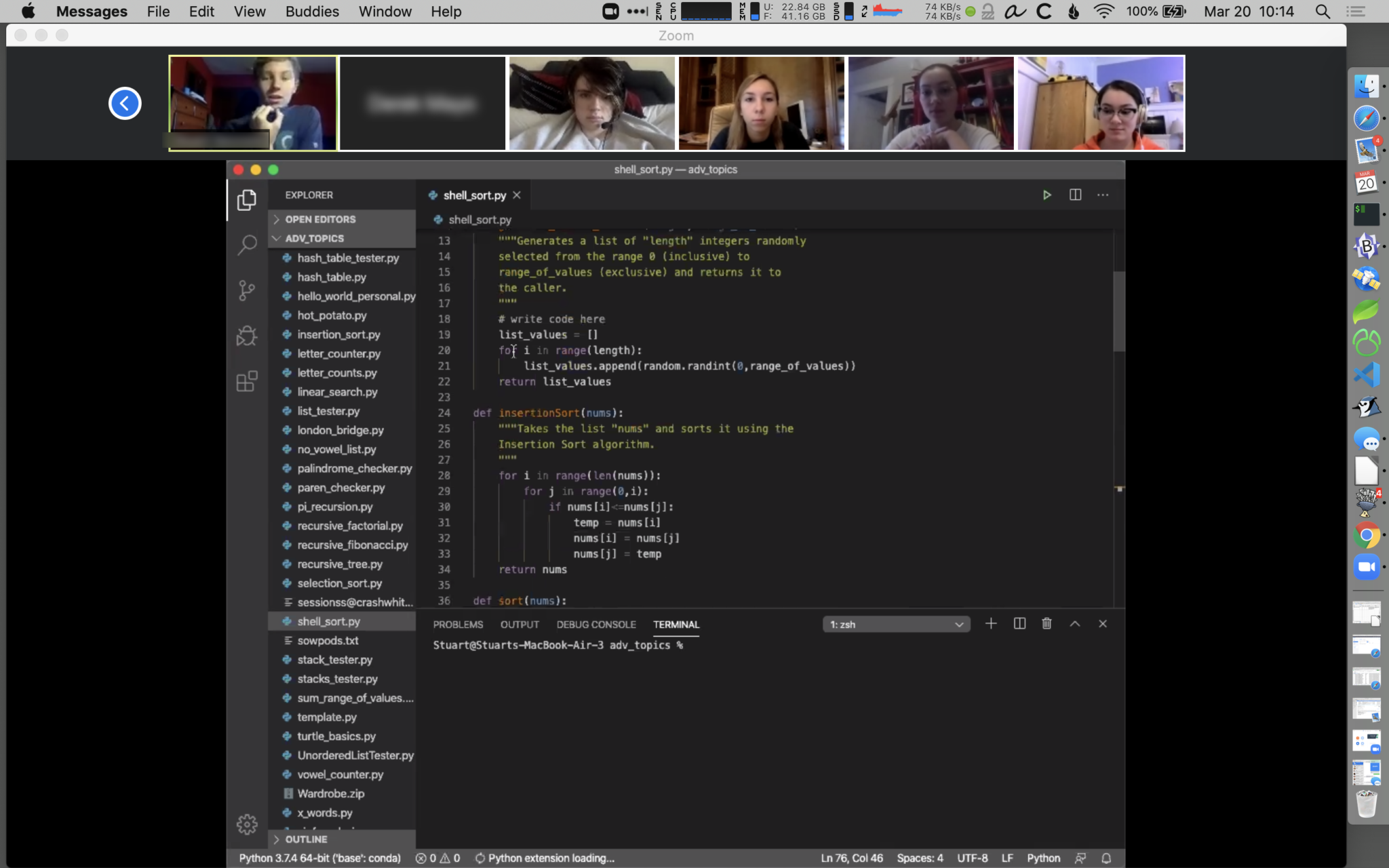Split the editor to the right
The image size is (1389, 868).
[x=1075, y=195]
